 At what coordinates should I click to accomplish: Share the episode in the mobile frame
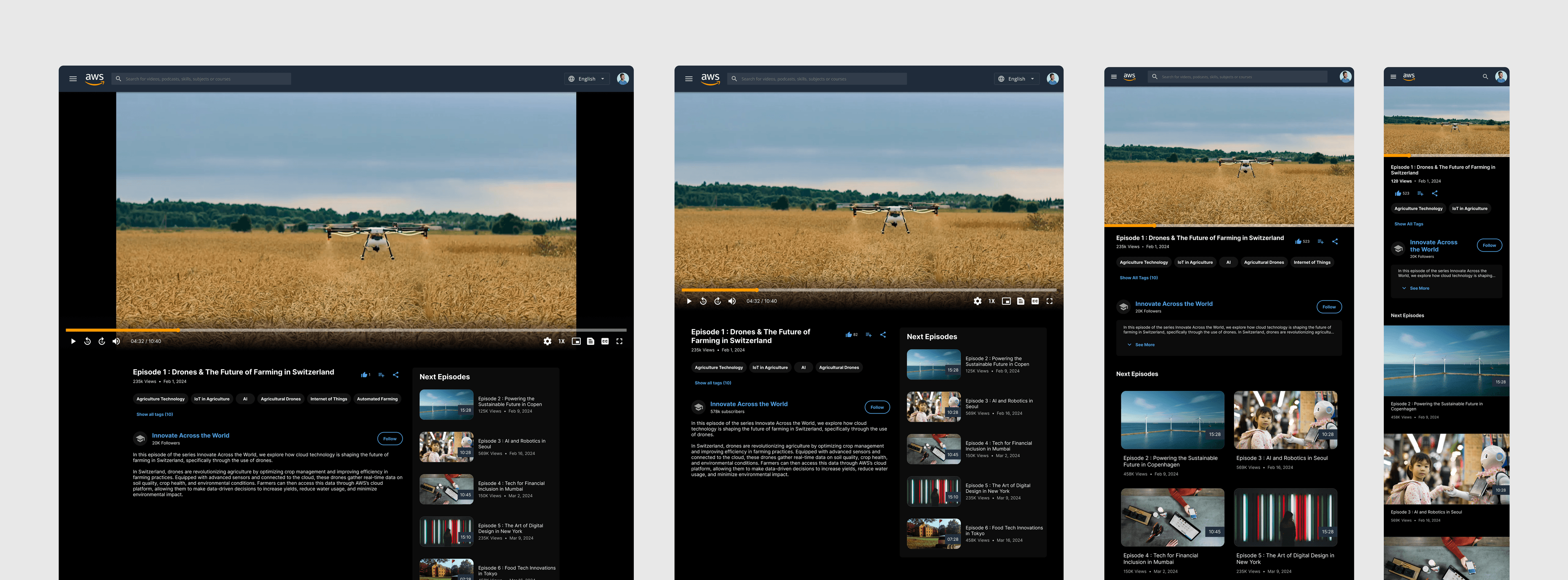pos(1435,194)
